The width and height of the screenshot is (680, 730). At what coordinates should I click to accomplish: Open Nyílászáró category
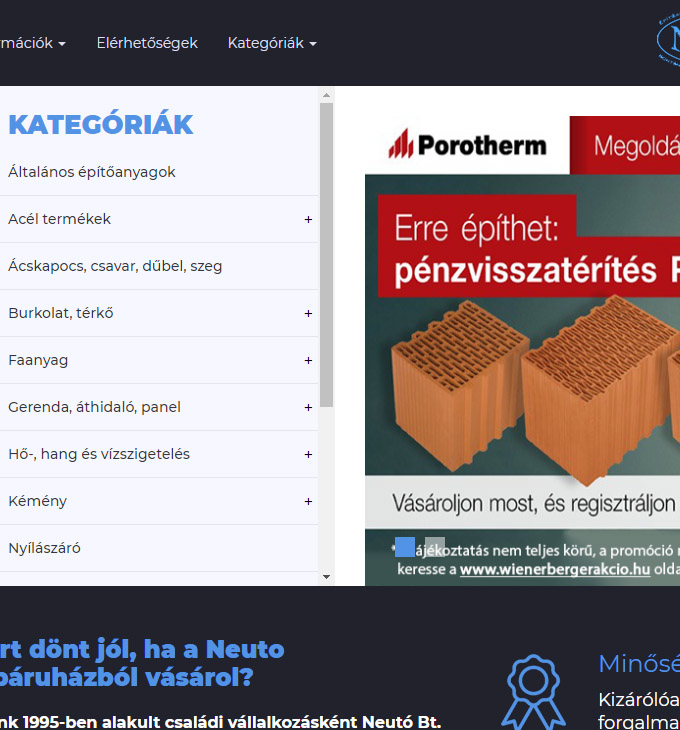45,548
